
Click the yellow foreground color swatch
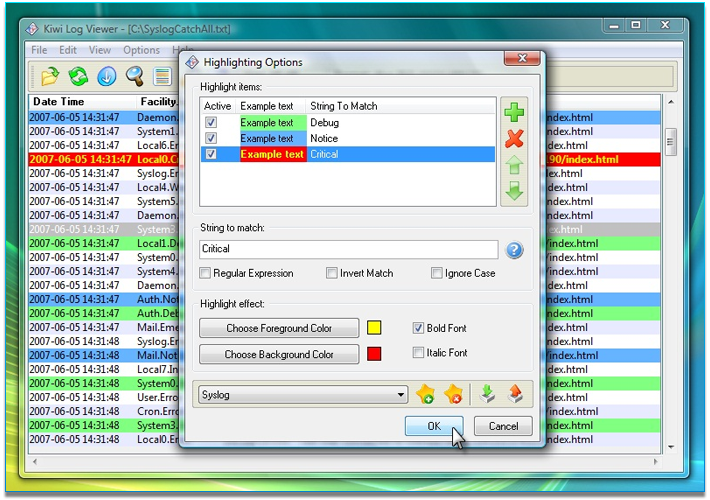[x=374, y=328]
